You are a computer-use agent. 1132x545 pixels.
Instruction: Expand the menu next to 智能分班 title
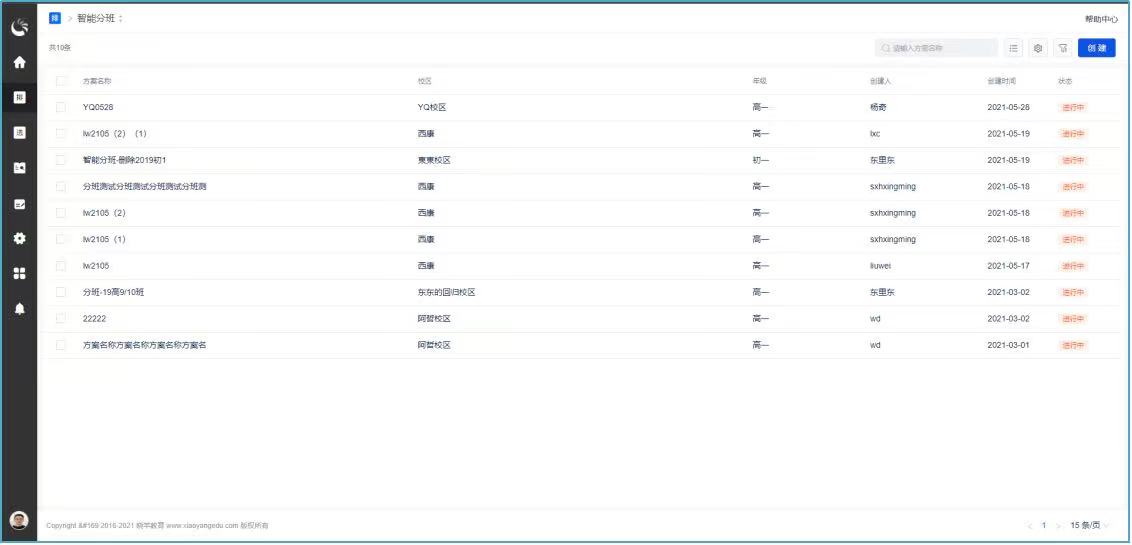click(x=120, y=19)
